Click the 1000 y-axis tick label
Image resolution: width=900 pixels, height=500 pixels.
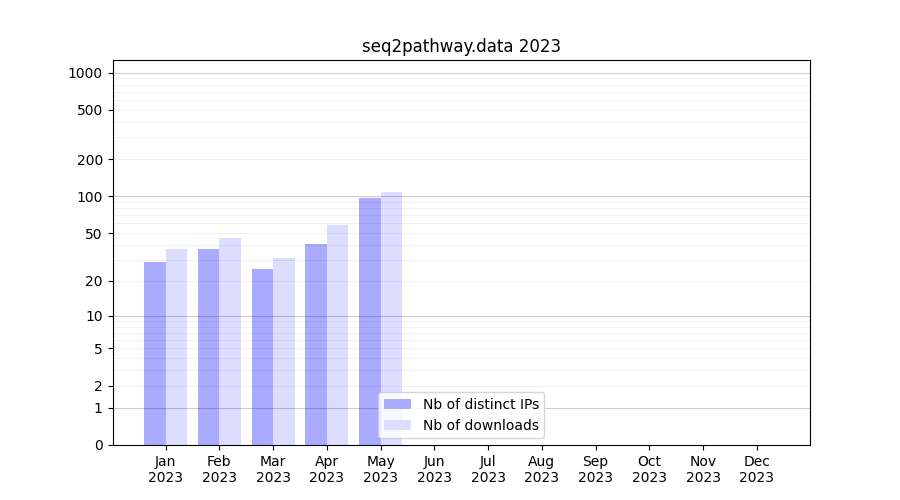click(85, 73)
